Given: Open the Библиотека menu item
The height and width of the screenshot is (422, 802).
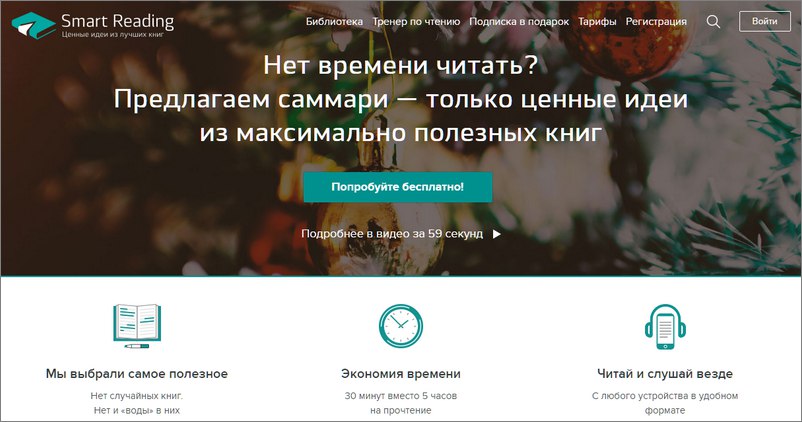Looking at the screenshot, I should [x=335, y=21].
